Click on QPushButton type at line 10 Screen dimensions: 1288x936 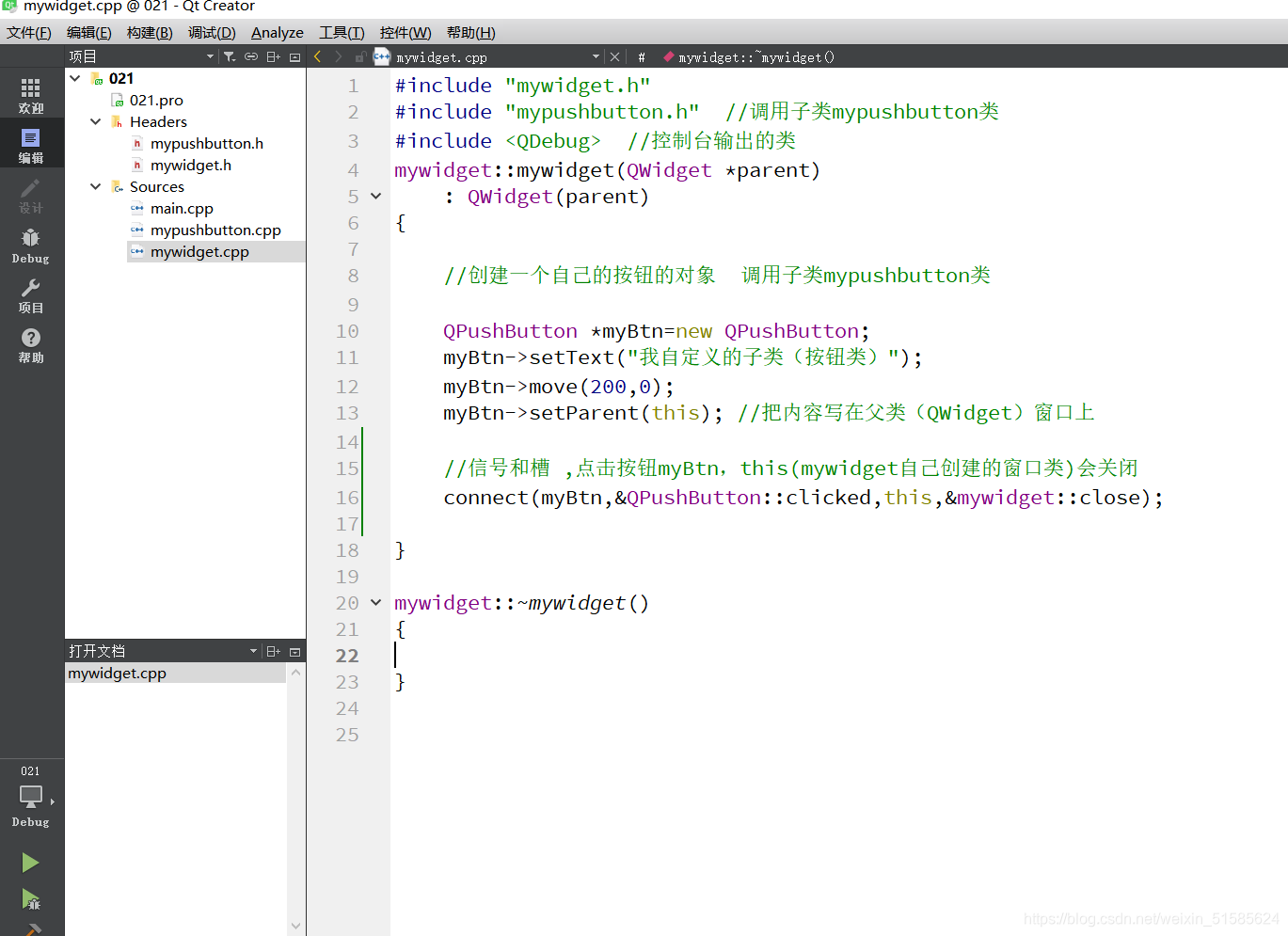[x=510, y=331]
